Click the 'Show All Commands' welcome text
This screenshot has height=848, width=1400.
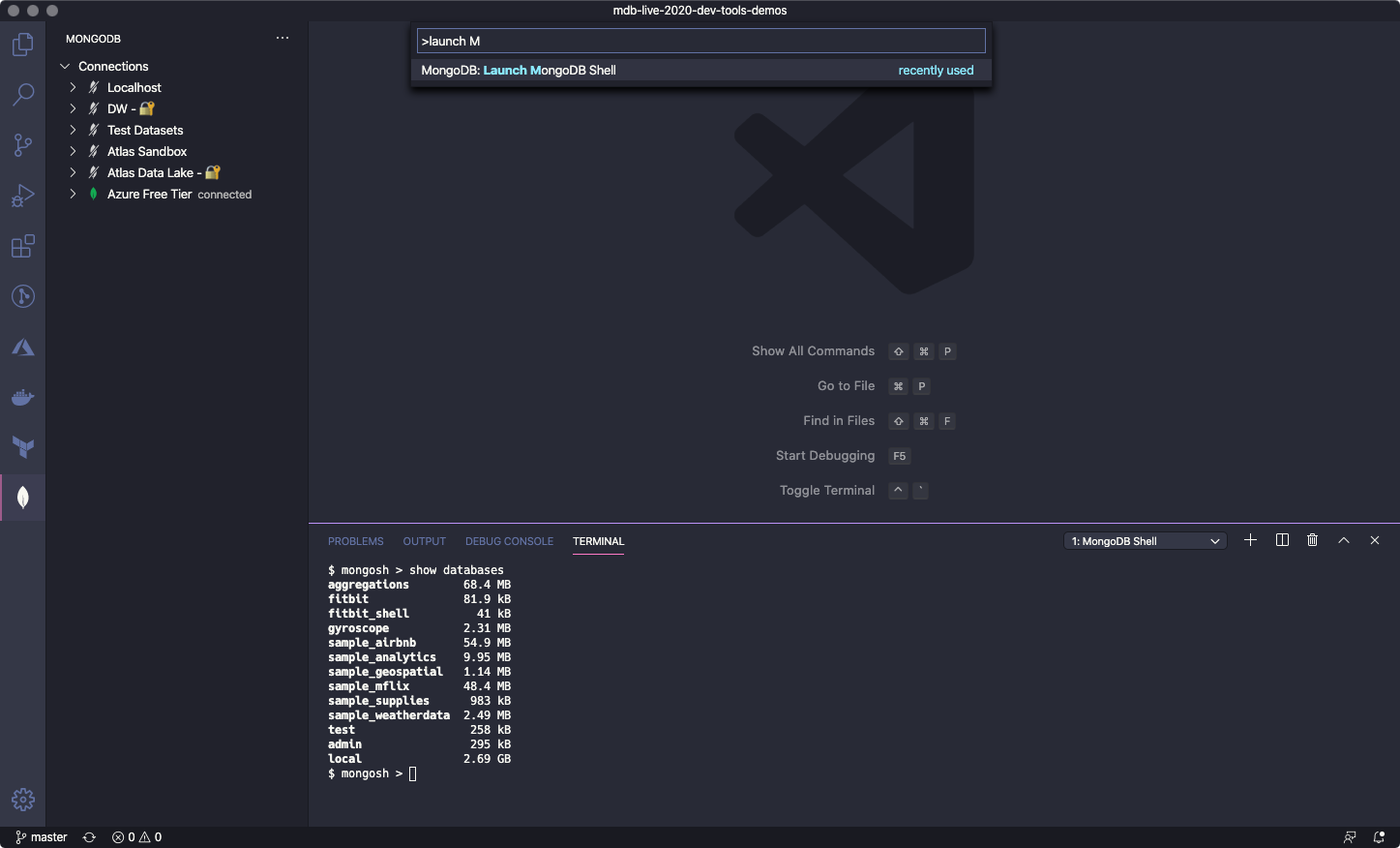[813, 351]
